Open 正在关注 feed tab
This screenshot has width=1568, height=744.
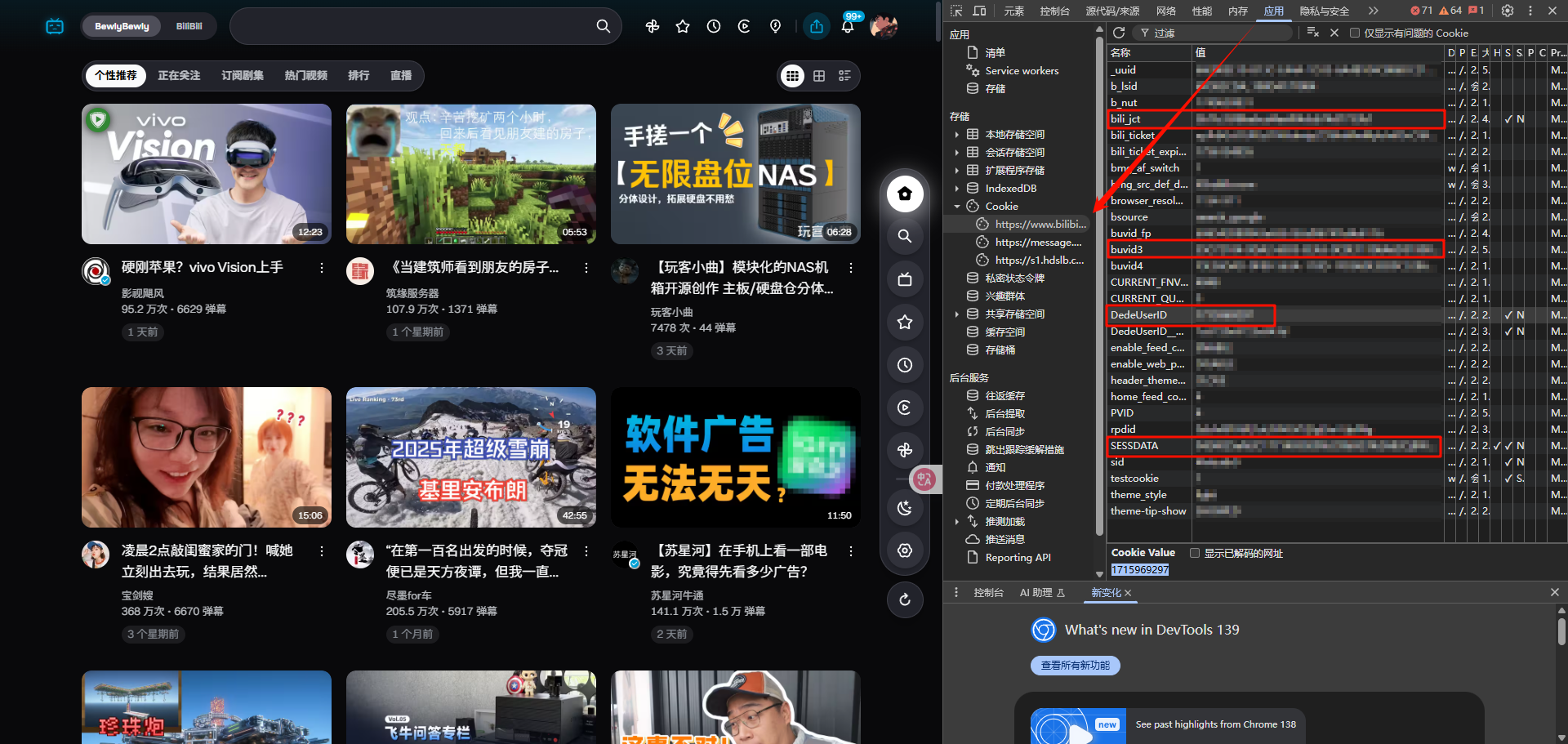pos(179,75)
